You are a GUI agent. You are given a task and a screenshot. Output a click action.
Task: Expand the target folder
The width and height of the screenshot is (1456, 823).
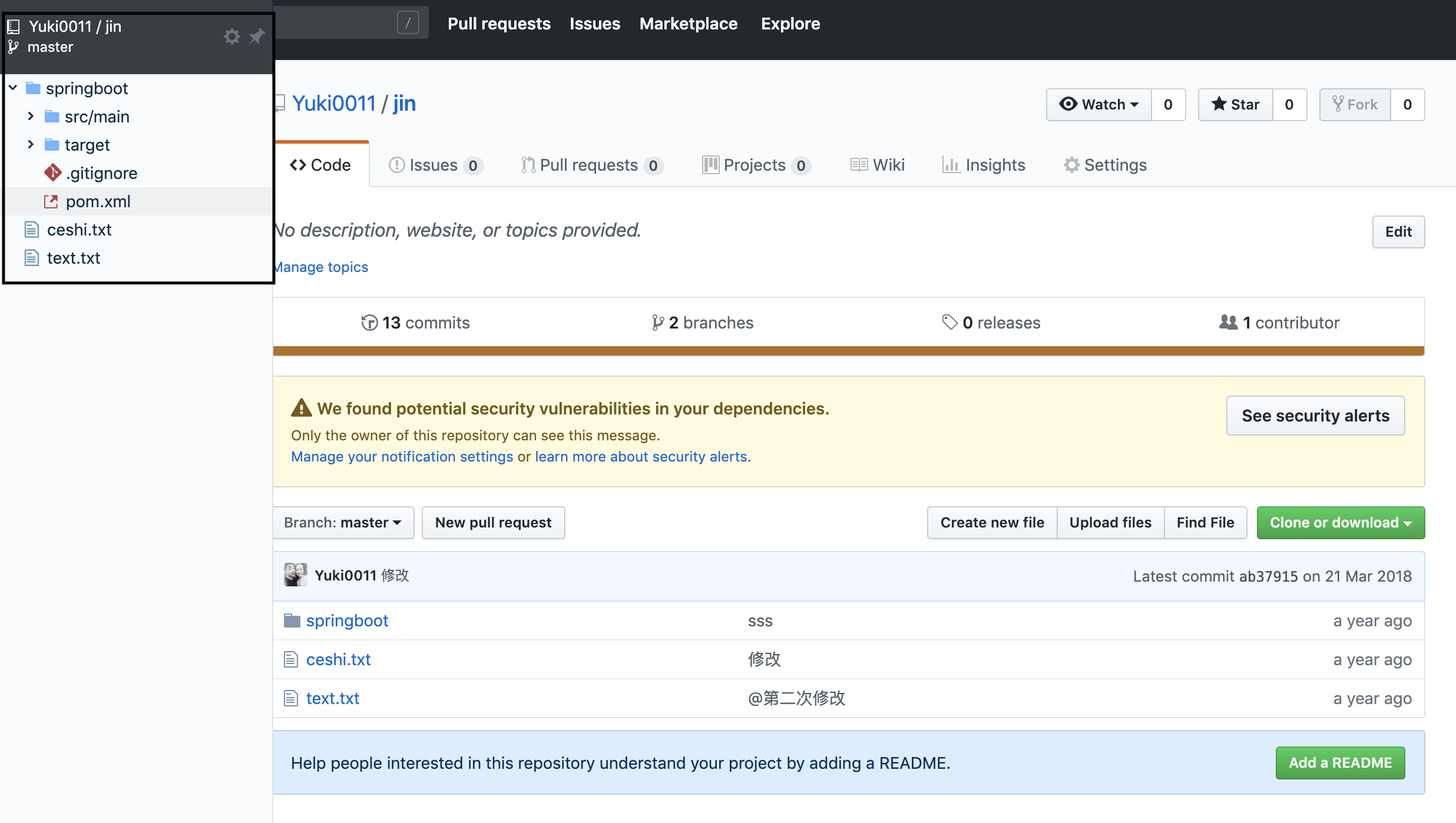pyautogui.click(x=31, y=144)
